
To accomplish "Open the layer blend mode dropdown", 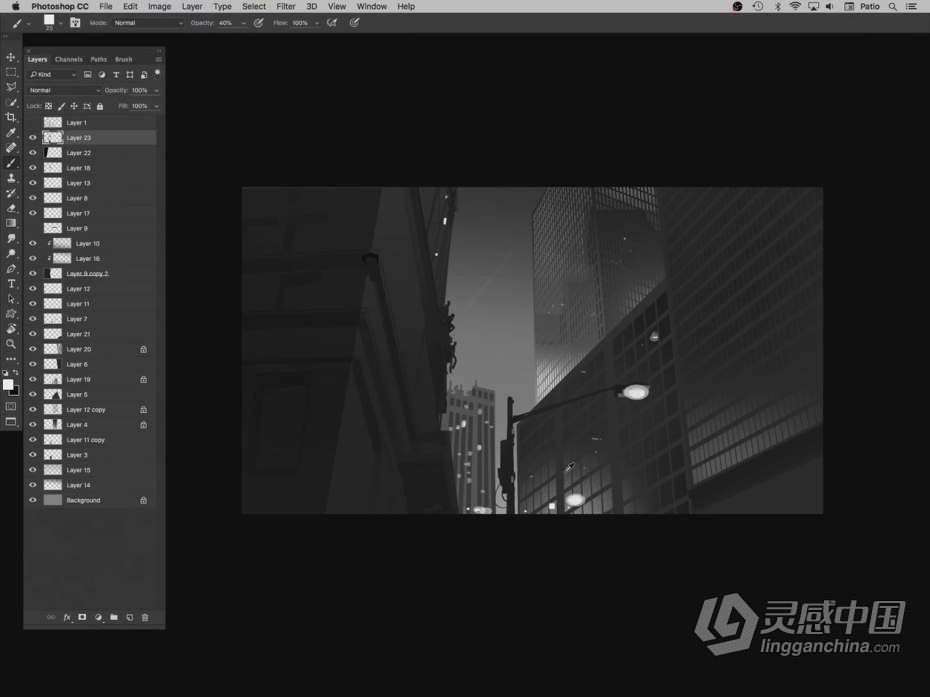I will [64, 90].
